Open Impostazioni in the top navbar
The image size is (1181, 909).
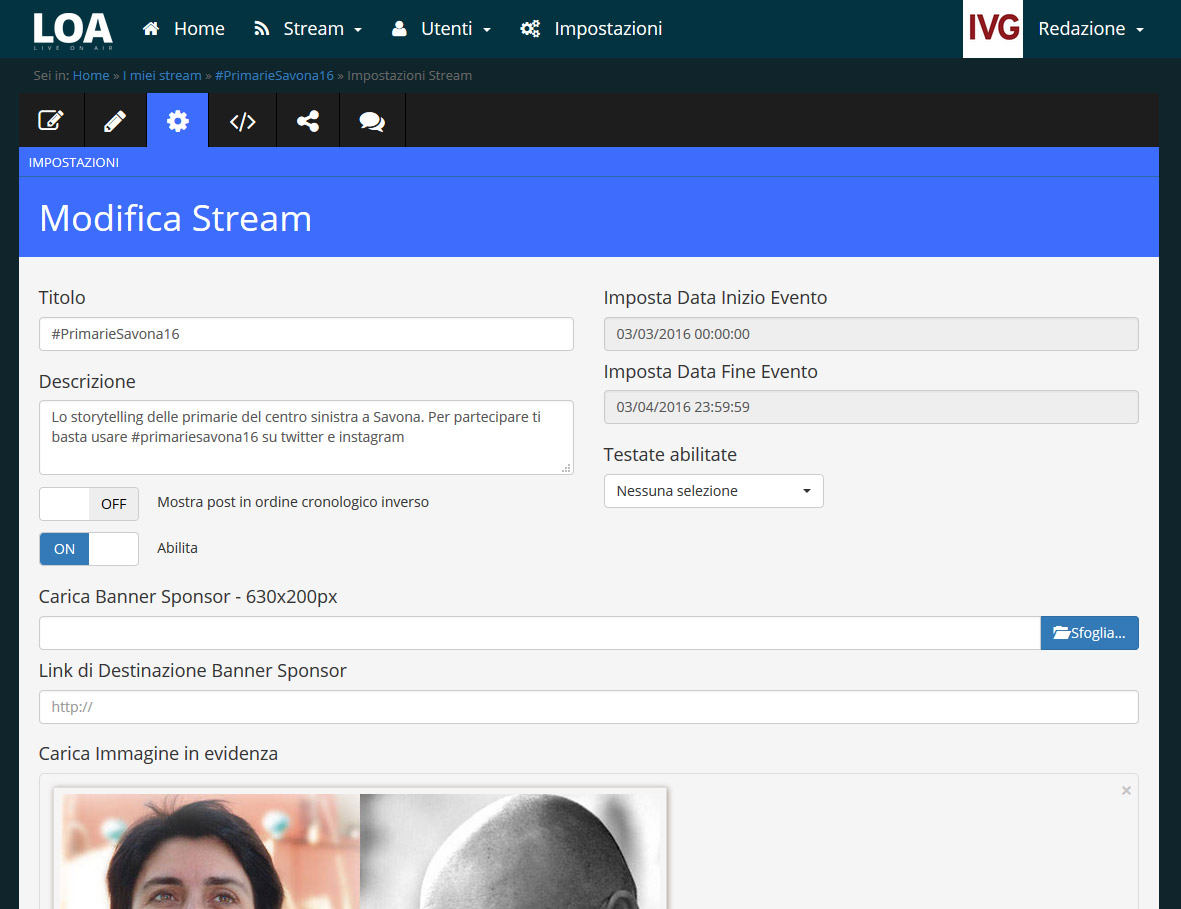point(591,29)
